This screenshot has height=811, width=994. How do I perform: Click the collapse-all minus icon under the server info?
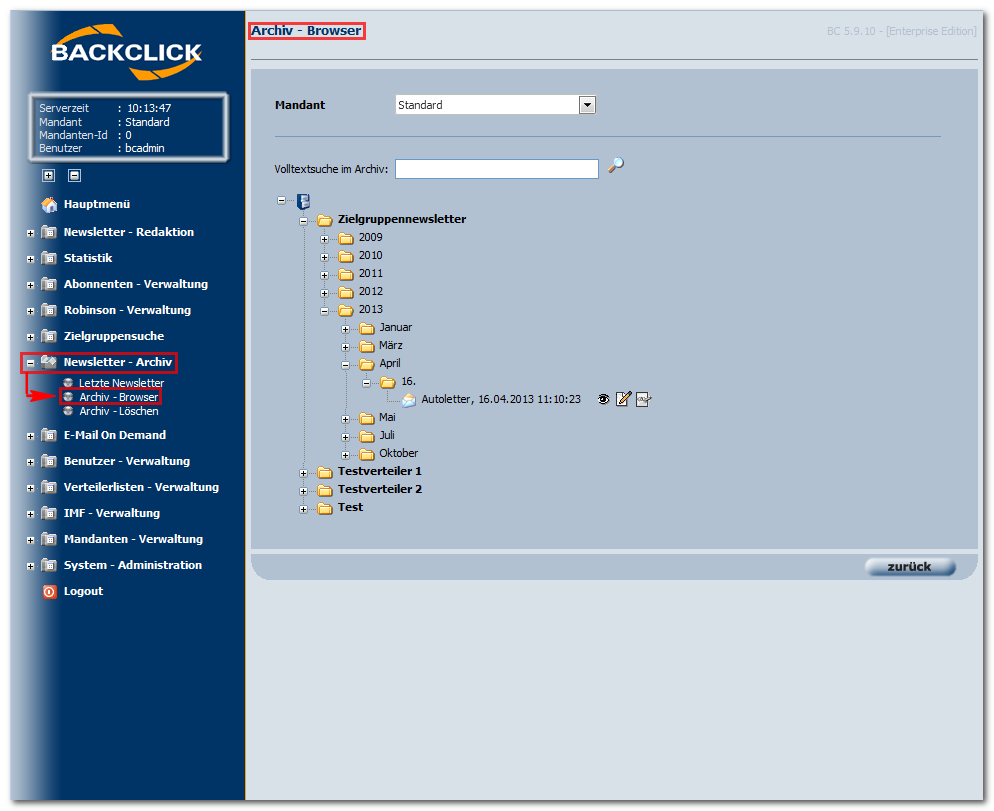75,176
